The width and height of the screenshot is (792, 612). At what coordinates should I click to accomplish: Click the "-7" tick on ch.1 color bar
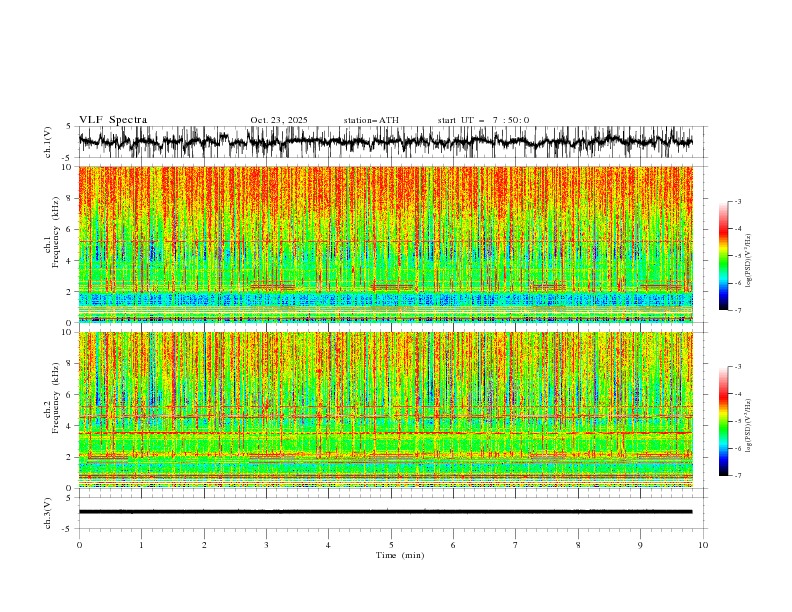pos(737,310)
